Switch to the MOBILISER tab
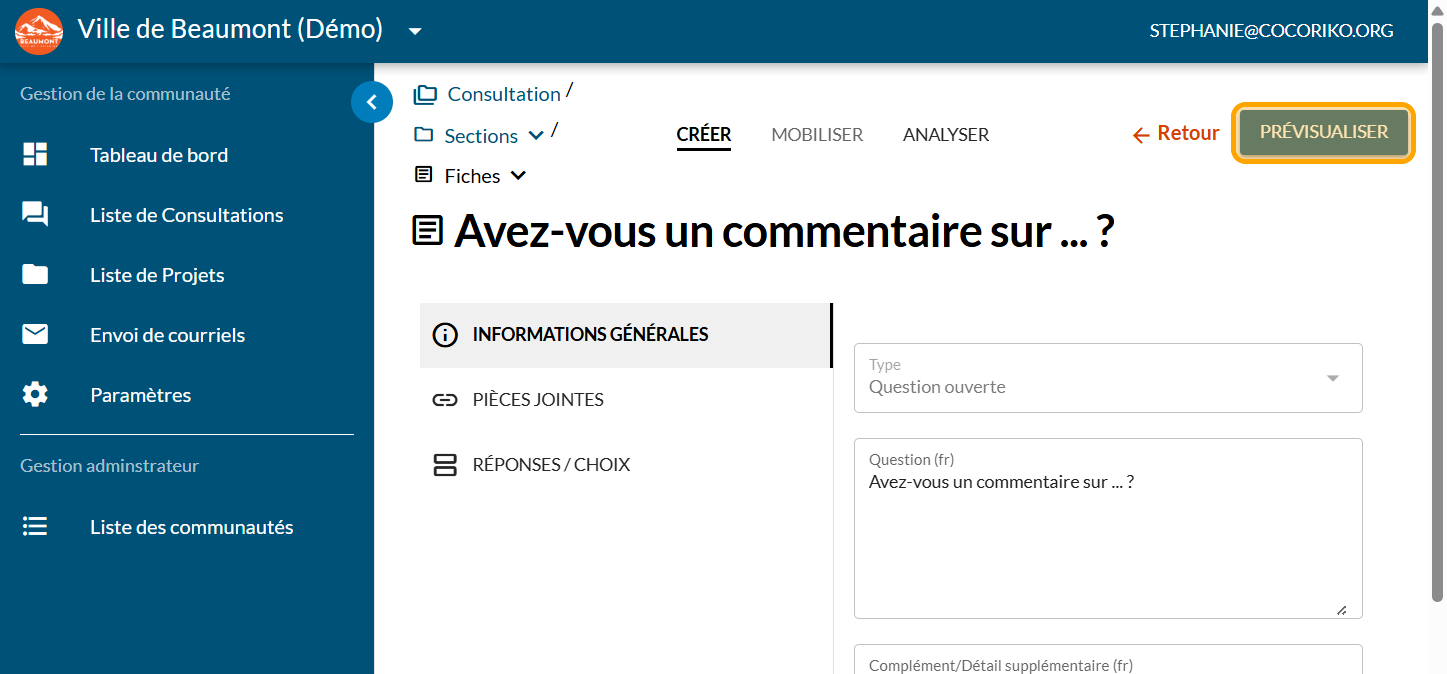Viewport: 1447px width, 674px height. point(817,135)
